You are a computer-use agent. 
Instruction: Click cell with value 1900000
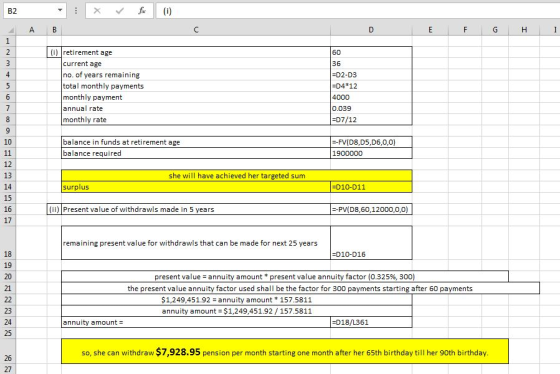371,153
